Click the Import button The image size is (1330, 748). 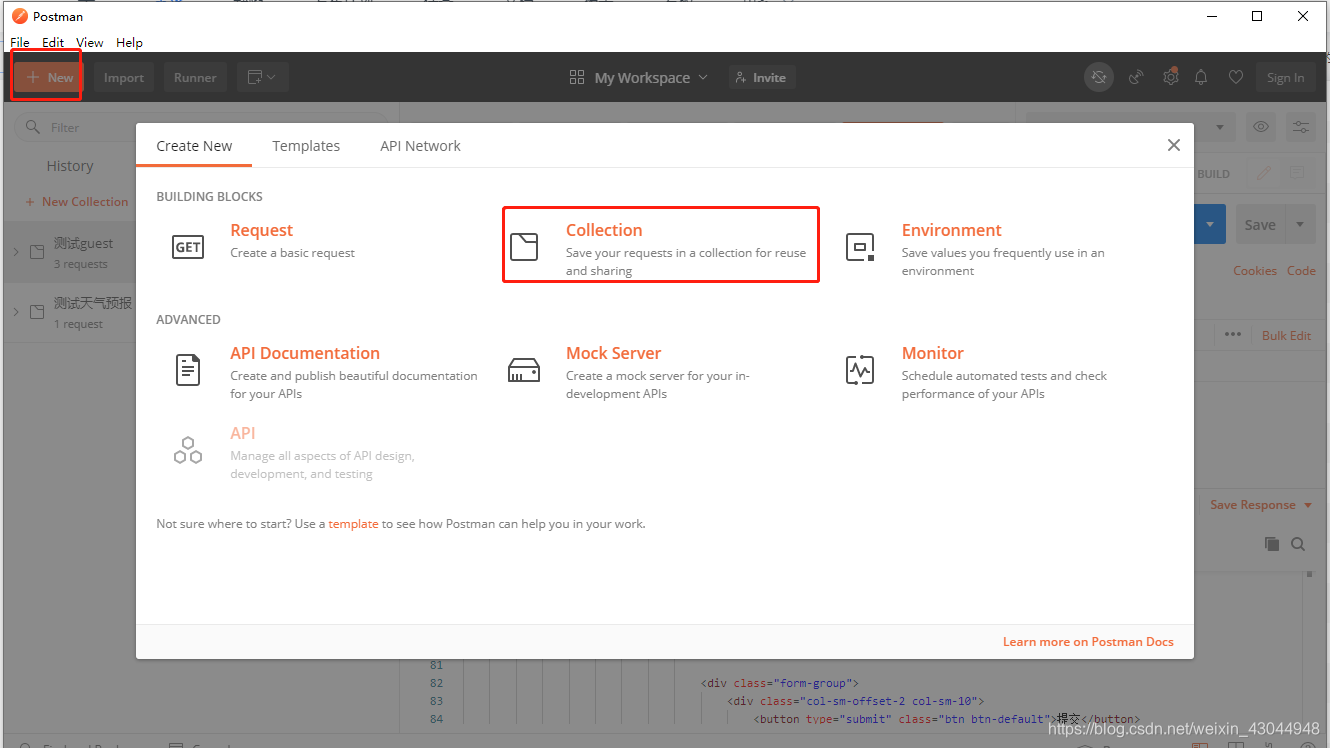[x=124, y=77]
